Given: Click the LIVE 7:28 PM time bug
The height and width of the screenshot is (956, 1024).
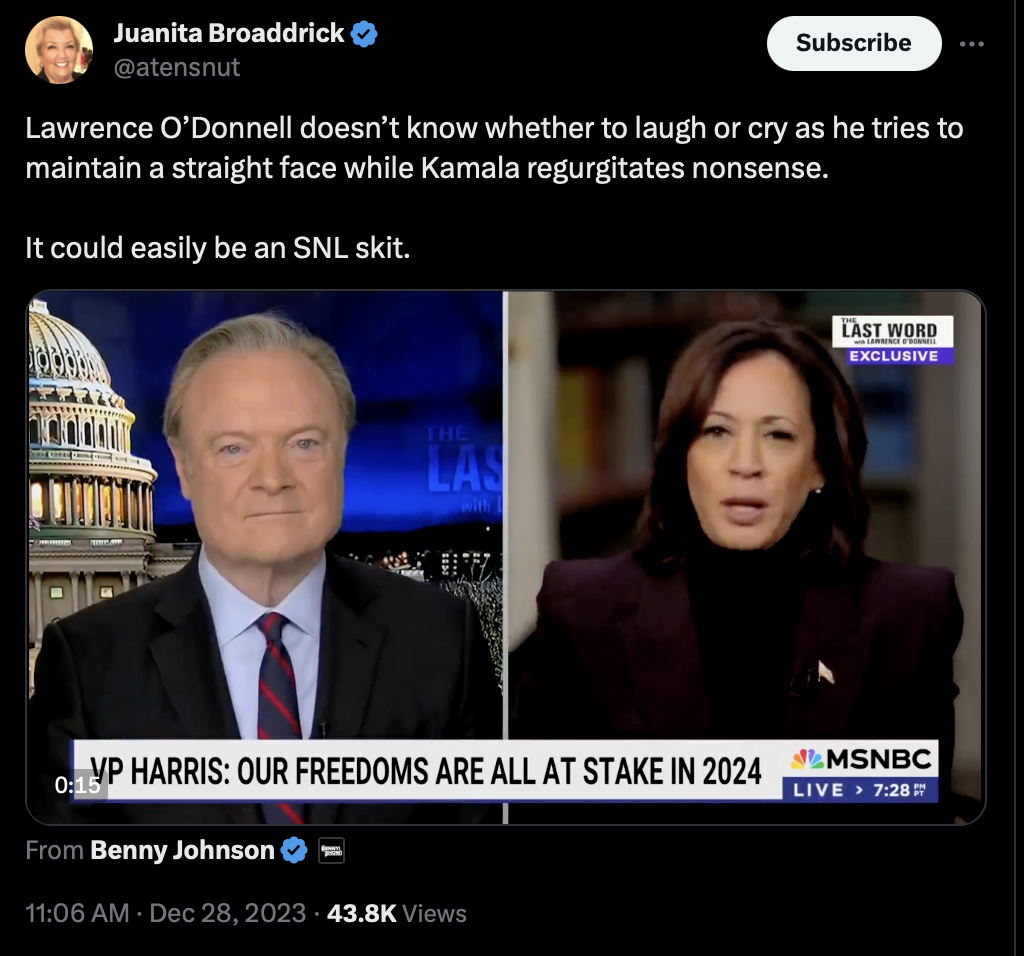Looking at the screenshot, I should (x=860, y=790).
